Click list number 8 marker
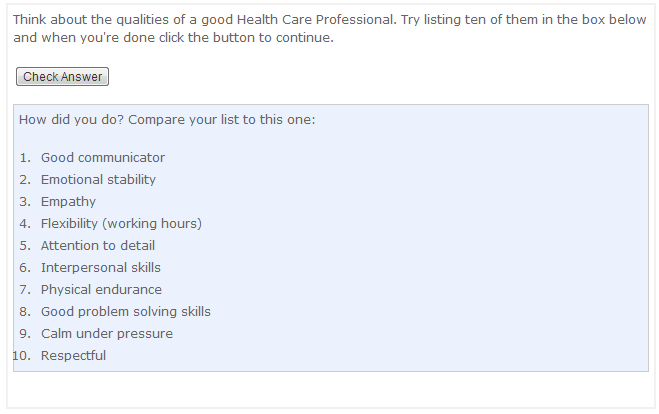The width and height of the screenshot is (659, 414). click(25, 311)
